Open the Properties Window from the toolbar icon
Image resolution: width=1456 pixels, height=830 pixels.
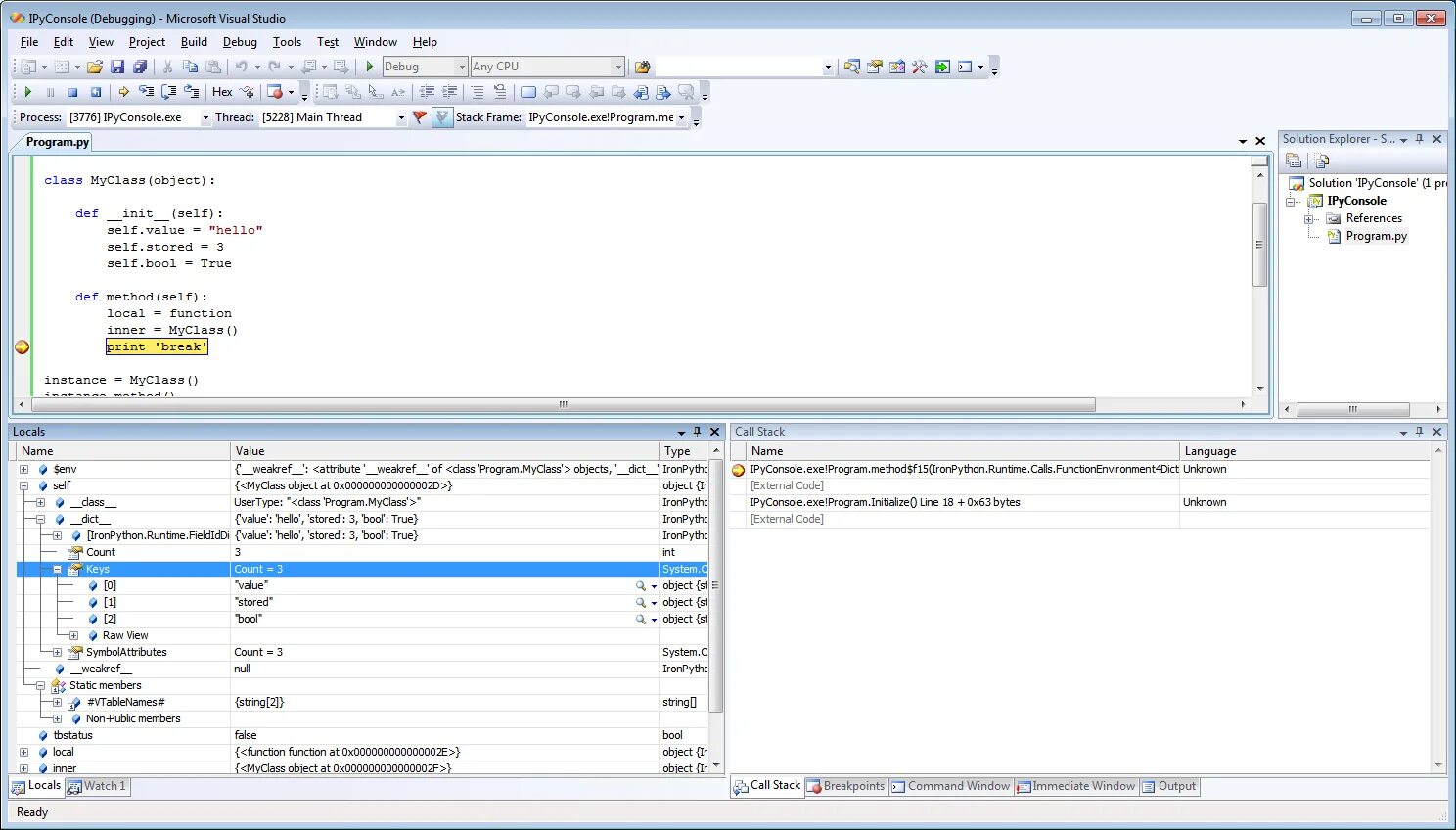[x=875, y=67]
